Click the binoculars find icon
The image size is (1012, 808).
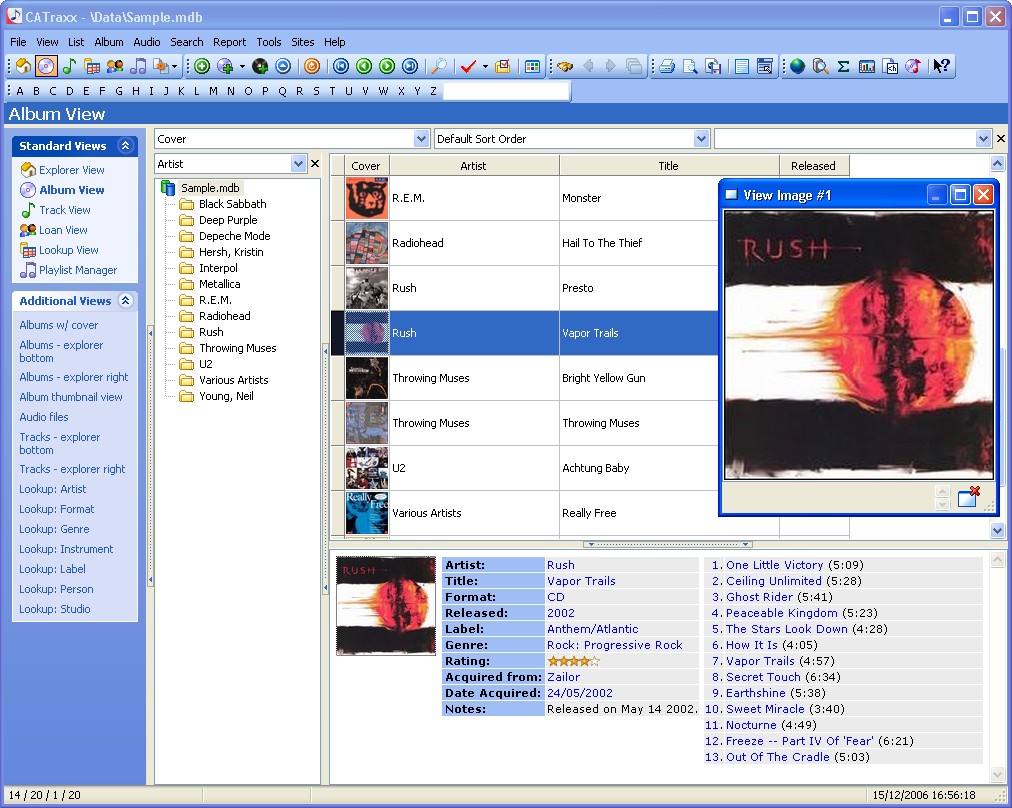pyautogui.click(x=565, y=67)
